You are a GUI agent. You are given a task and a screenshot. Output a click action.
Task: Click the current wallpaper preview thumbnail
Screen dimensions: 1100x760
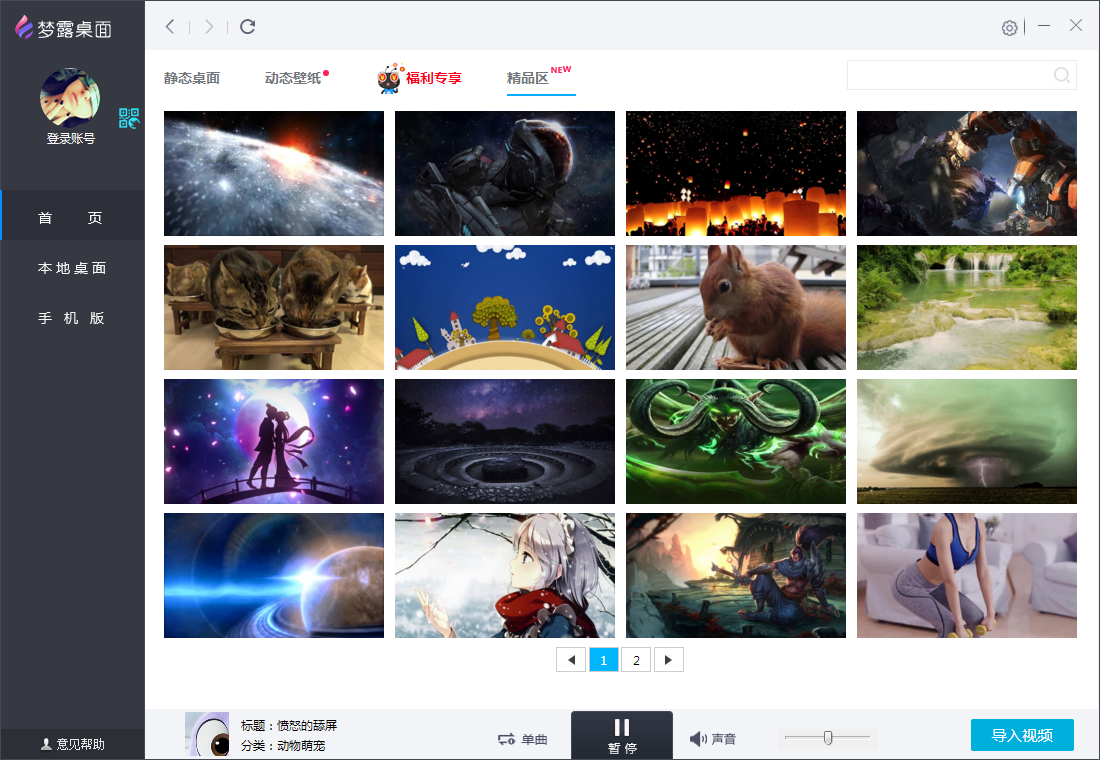point(207,734)
